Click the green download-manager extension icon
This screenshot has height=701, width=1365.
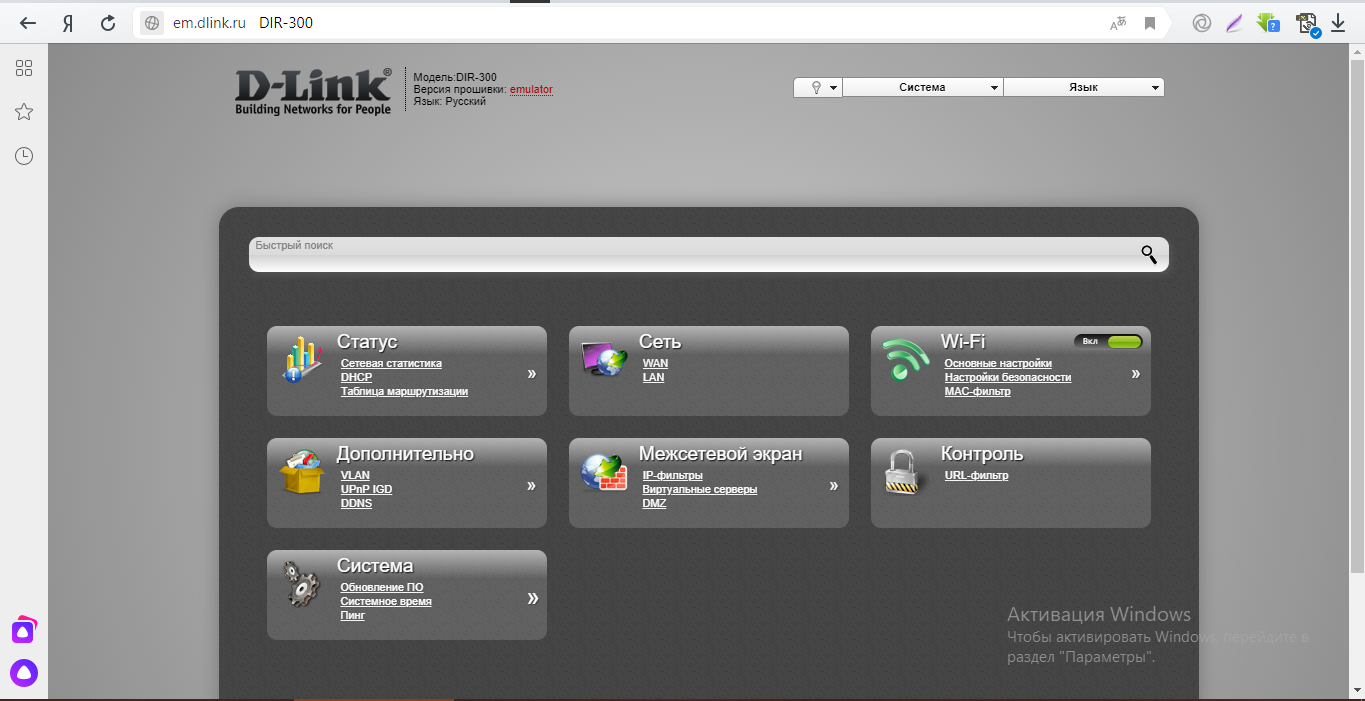point(1268,23)
